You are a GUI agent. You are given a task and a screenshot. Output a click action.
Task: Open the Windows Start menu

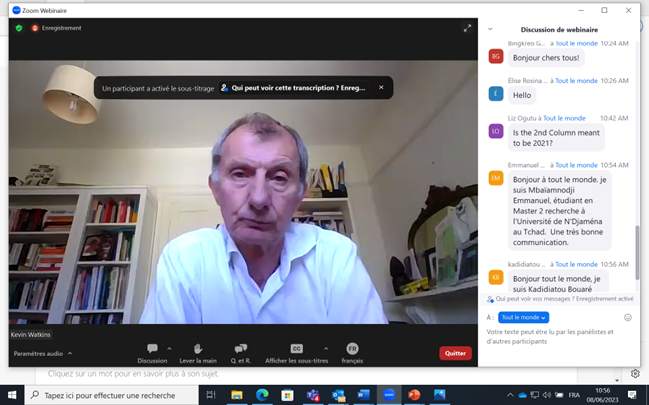[12, 395]
